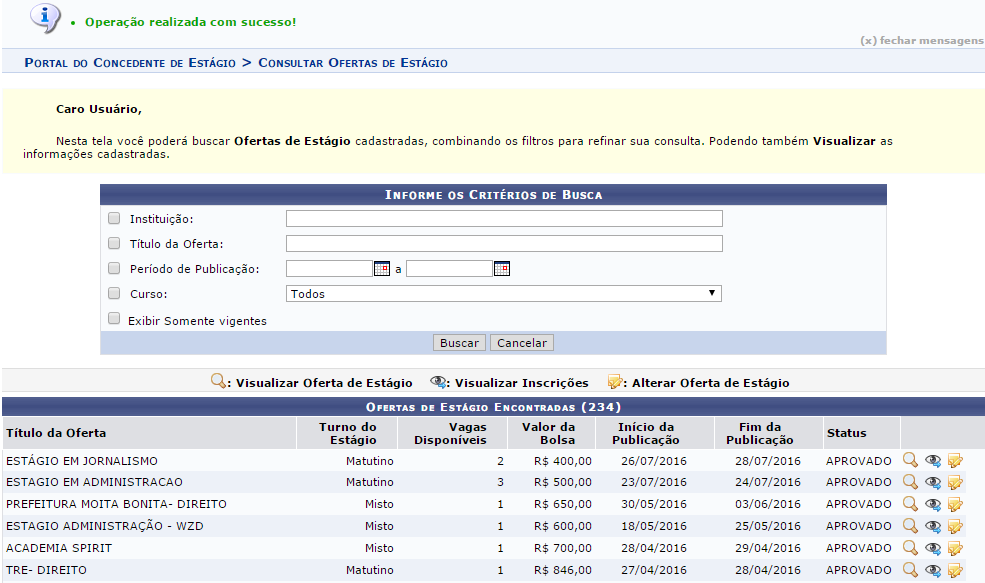Close messages via fechar mensagens link
Viewport: 985px width, 583px height.
(x=922, y=40)
